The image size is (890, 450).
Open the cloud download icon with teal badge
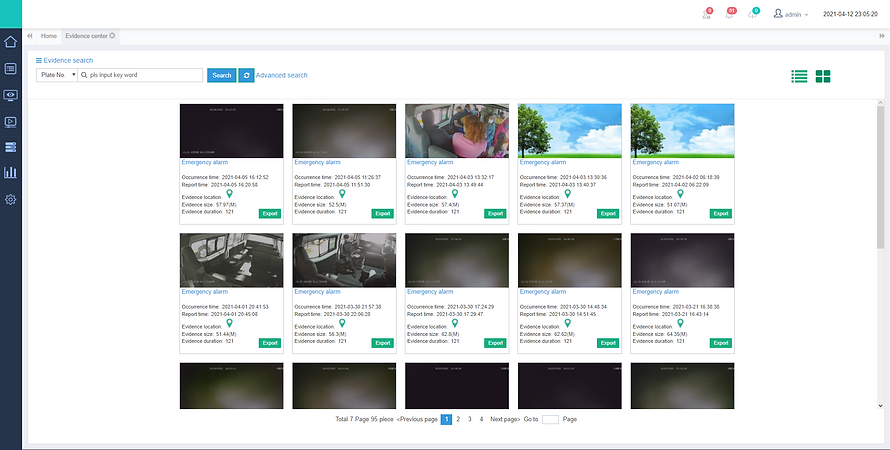[753, 14]
